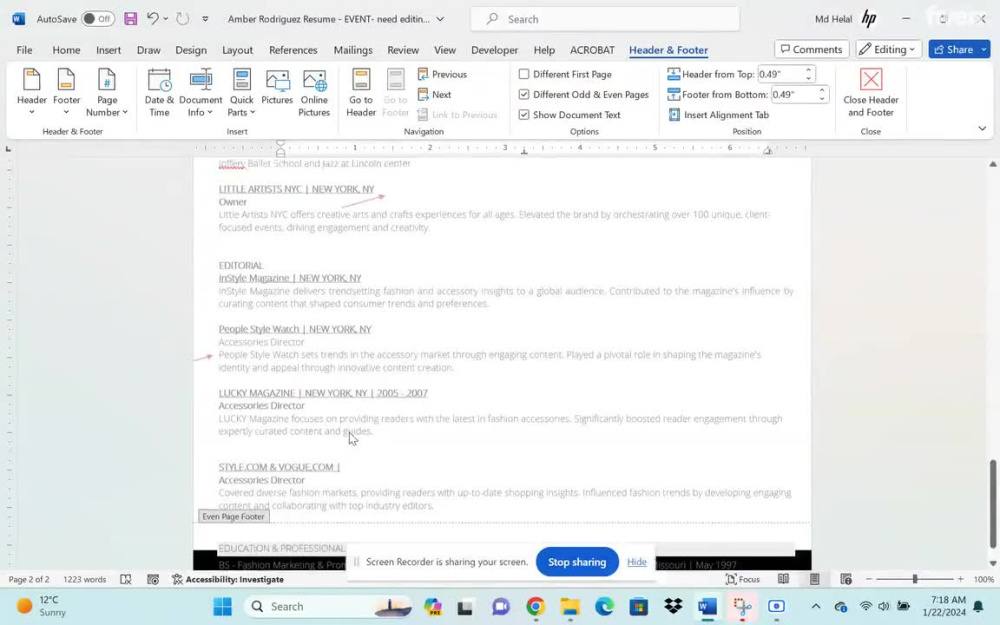
Task: Open the ACROBAT tab
Action: click(x=592, y=50)
